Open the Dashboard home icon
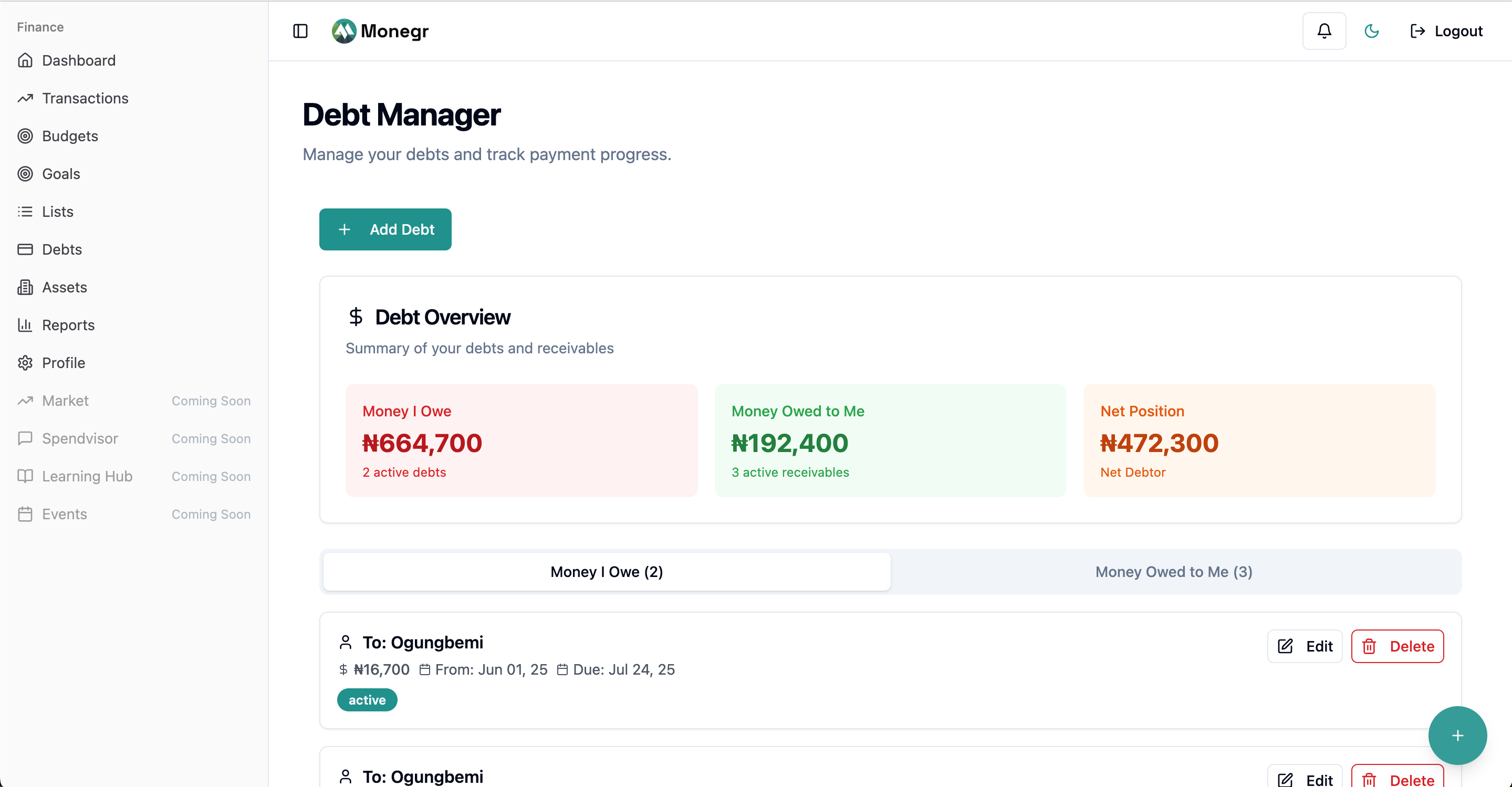Viewport: 1512px width, 787px height. click(25, 60)
